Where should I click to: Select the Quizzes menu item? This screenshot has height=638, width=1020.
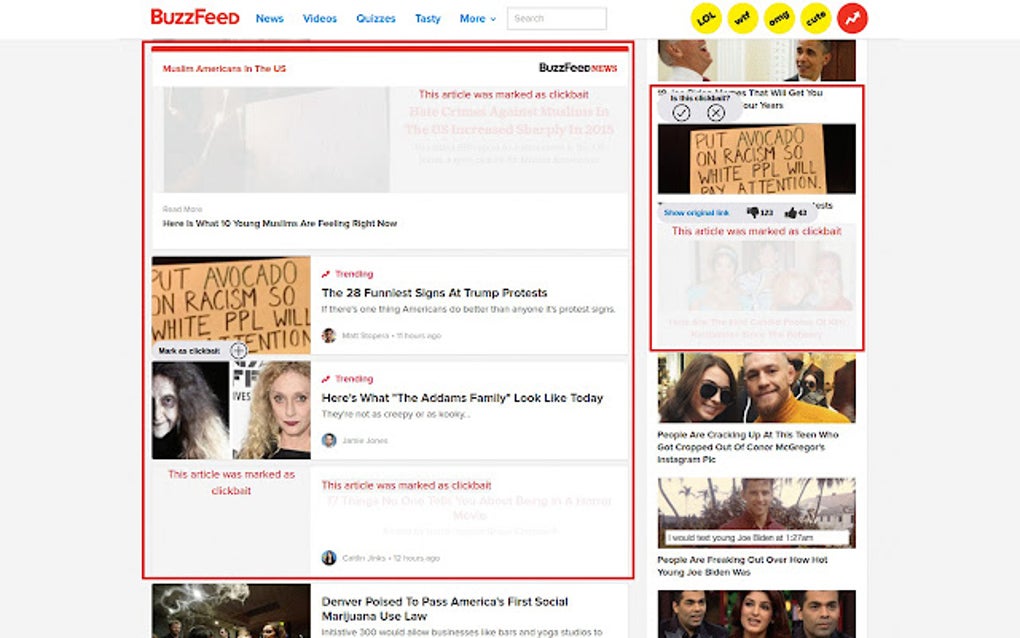click(x=375, y=18)
